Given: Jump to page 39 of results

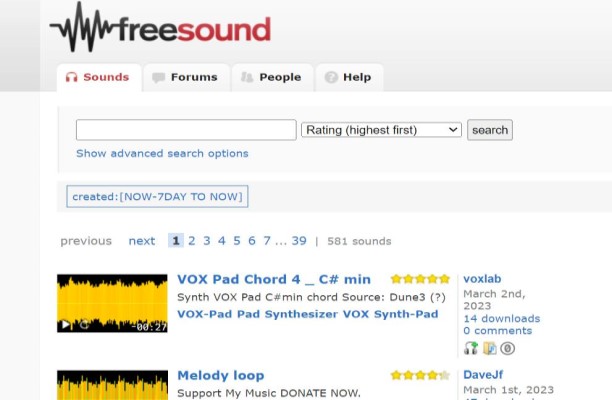Looking at the screenshot, I should [x=299, y=241].
